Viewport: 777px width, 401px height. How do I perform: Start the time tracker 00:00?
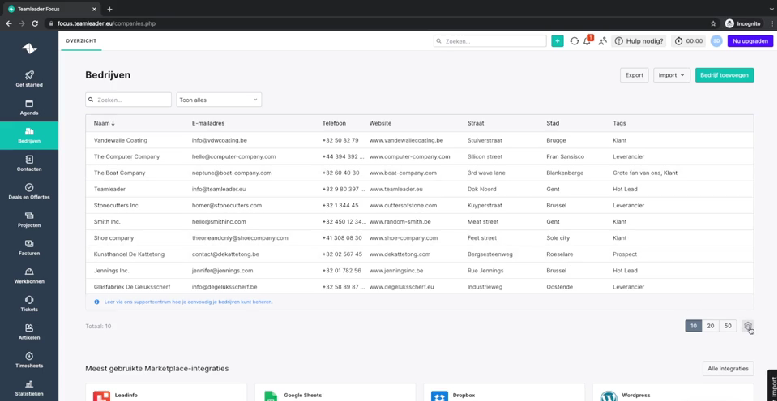coord(689,41)
